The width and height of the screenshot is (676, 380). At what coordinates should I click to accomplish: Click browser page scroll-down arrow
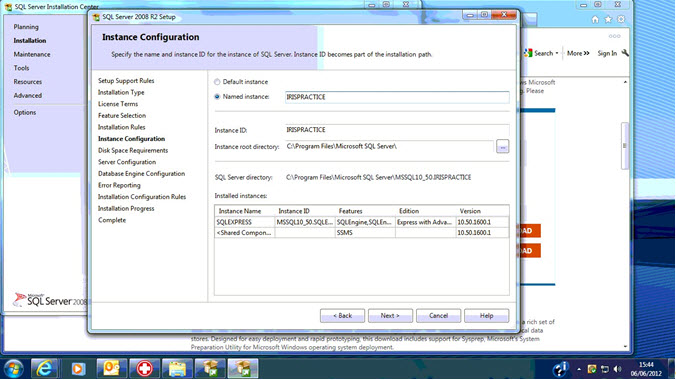pyautogui.click(x=625, y=347)
